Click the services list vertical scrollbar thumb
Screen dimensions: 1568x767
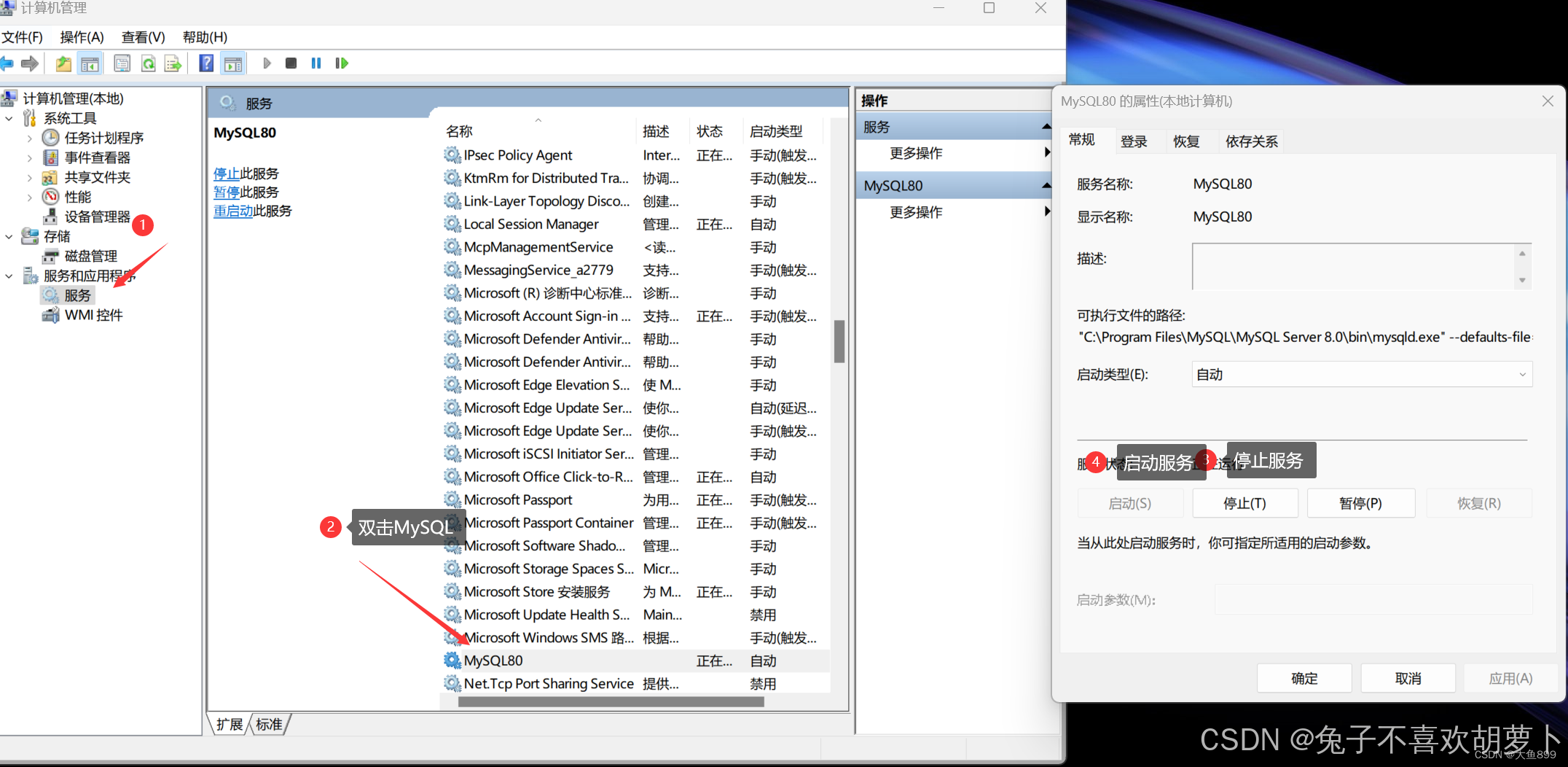tap(839, 341)
